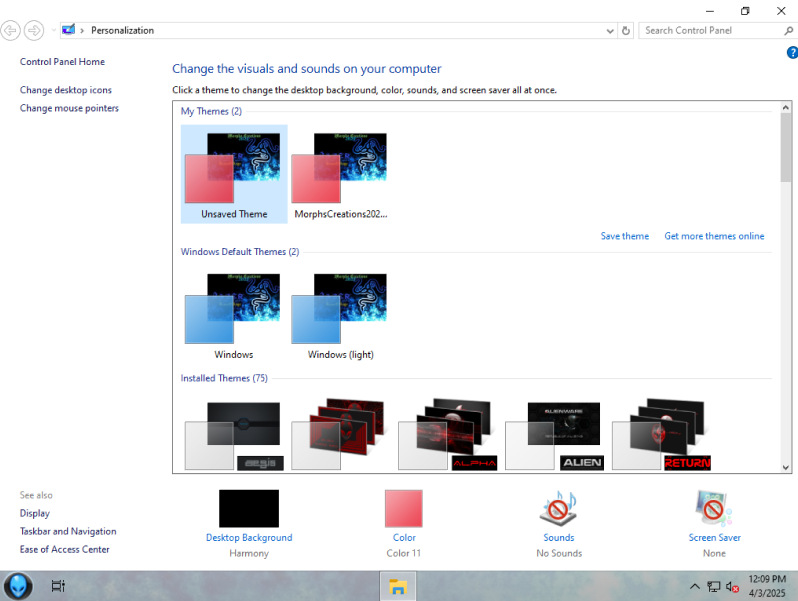Click the search magnifier icon
798x601 pixels.
pyautogui.click(x=788, y=31)
